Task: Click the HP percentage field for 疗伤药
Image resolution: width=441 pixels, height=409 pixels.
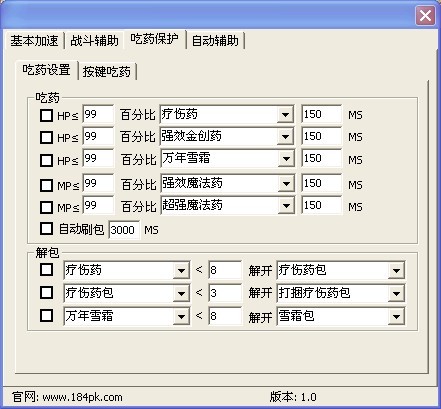Action: 98,115
